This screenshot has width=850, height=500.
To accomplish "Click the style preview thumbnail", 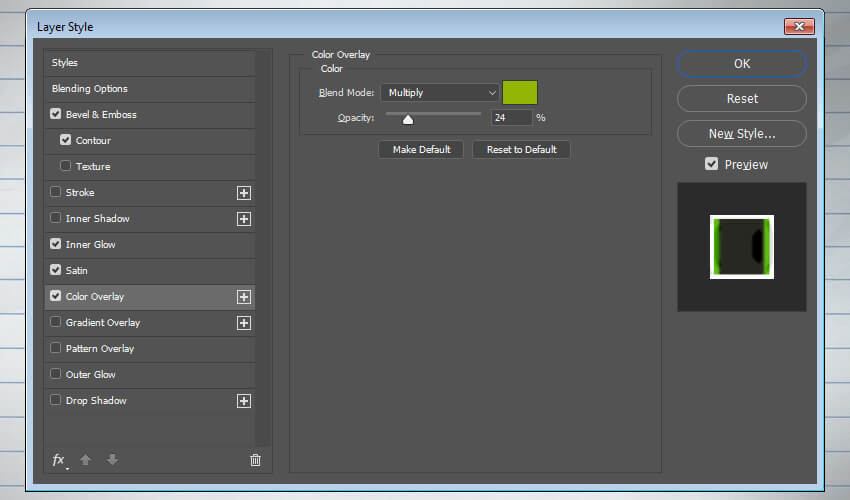I will pos(742,247).
